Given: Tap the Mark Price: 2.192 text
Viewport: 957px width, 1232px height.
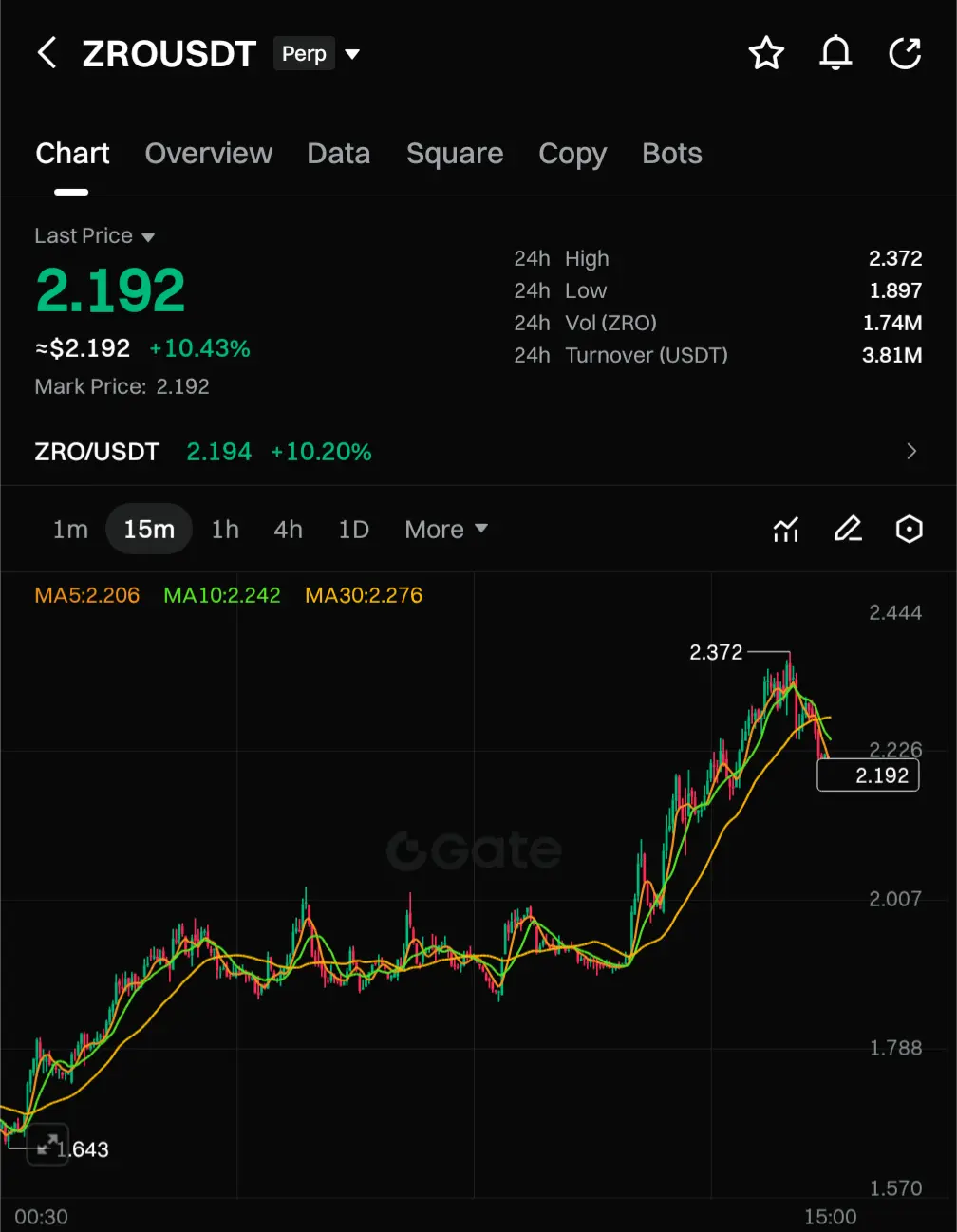Looking at the screenshot, I should 122,386.
